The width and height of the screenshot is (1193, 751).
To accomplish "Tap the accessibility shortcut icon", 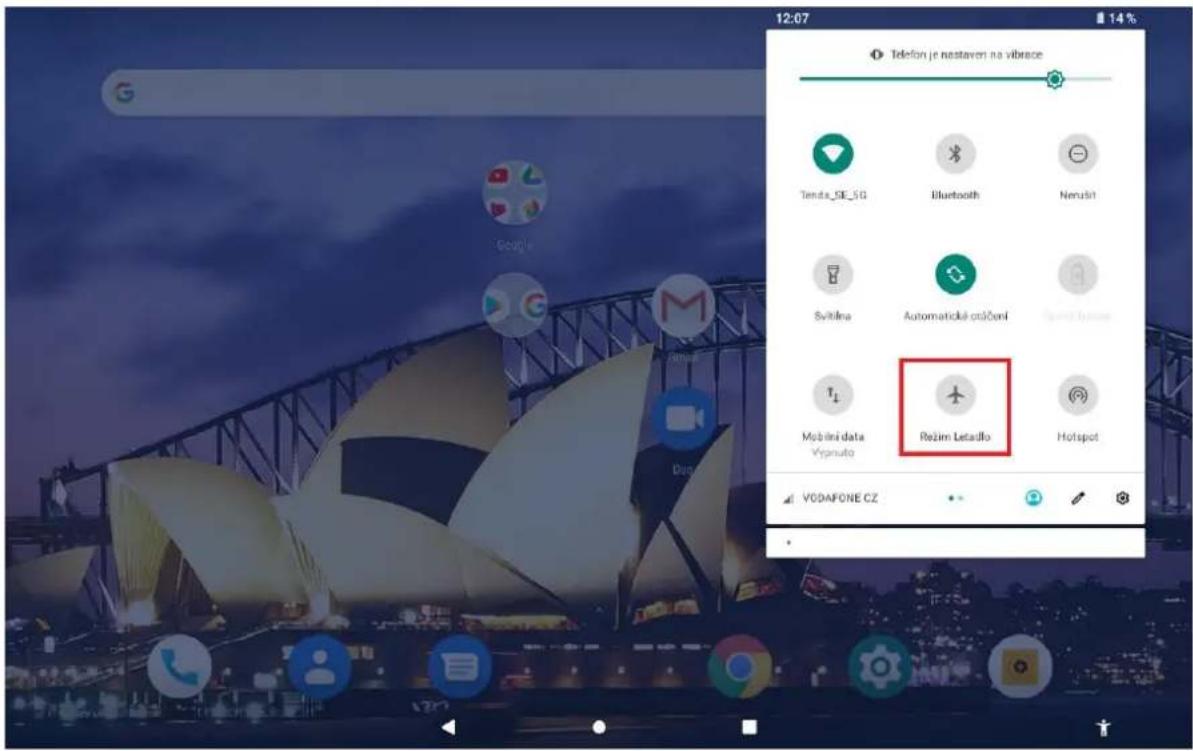I will pyautogui.click(x=1103, y=727).
